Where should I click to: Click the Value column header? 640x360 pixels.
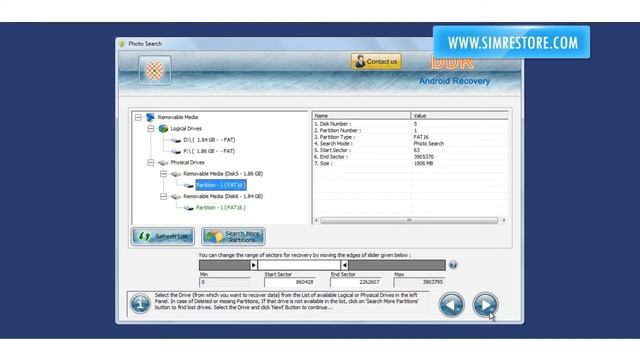(460, 116)
